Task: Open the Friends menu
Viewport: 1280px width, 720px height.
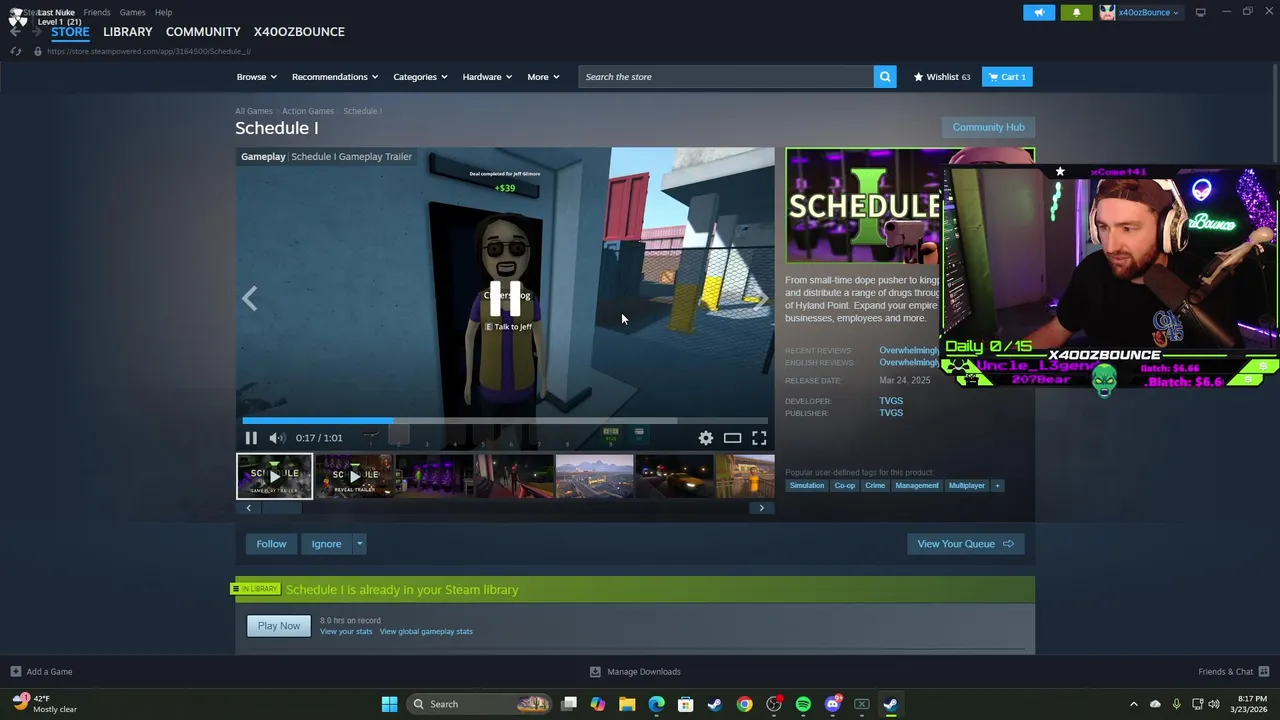Action: 97,12
